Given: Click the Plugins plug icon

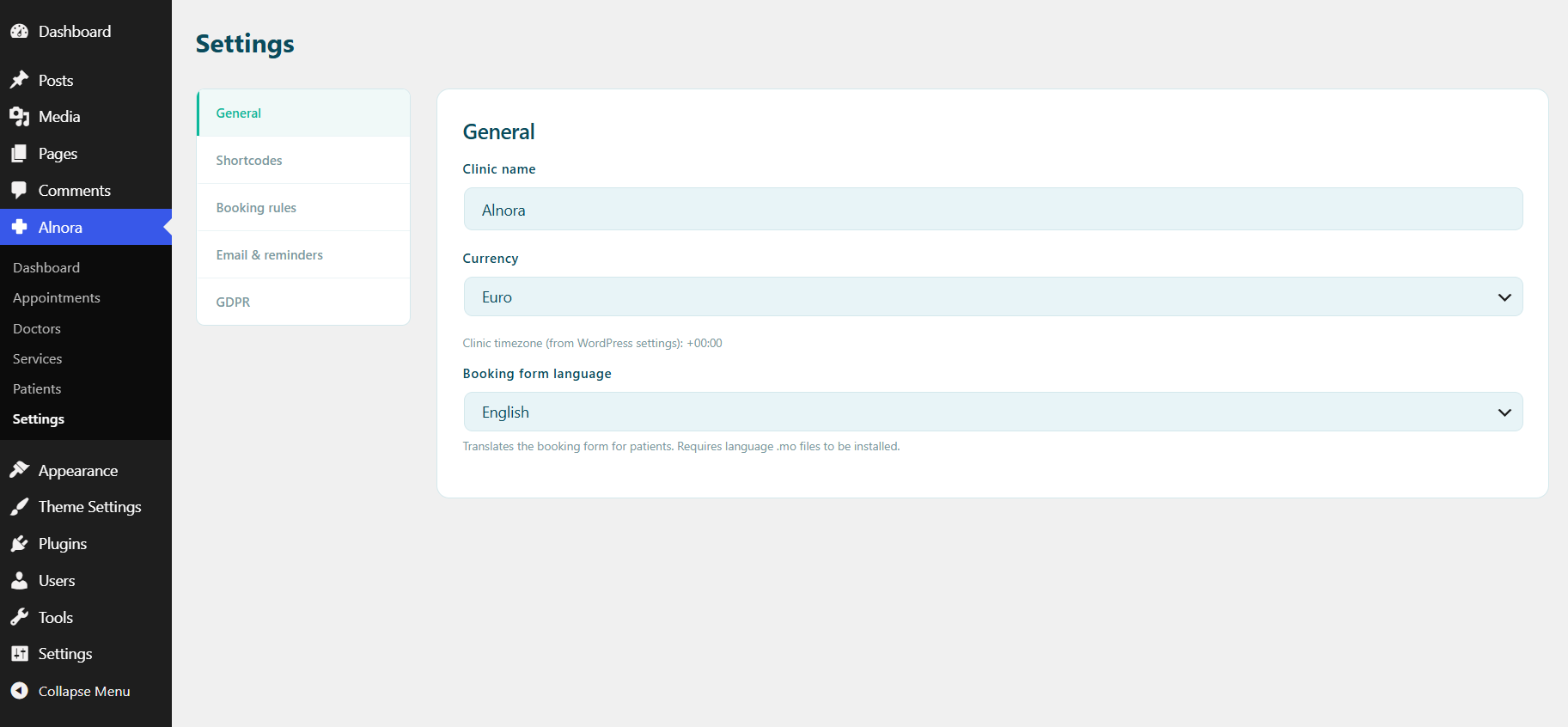Looking at the screenshot, I should tap(19, 544).
